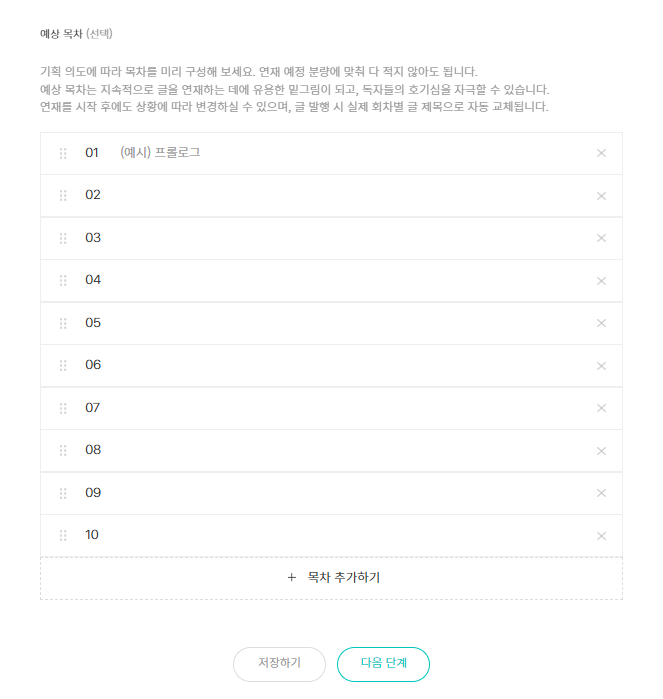Remove chapter entry 08
This screenshot has width=663, height=699.
coord(601,451)
